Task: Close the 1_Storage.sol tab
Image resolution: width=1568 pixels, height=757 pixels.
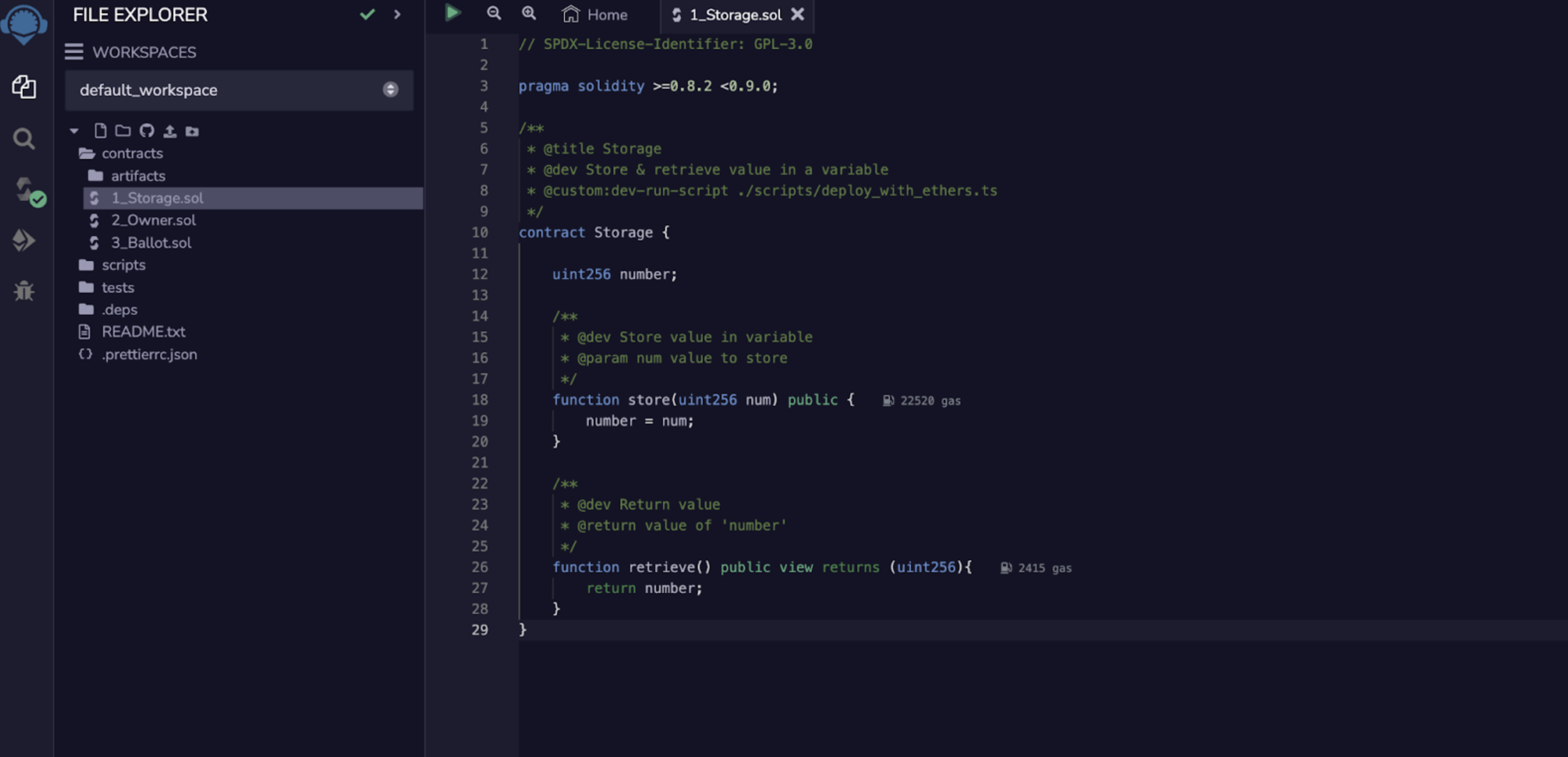Action: click(797, 15)
